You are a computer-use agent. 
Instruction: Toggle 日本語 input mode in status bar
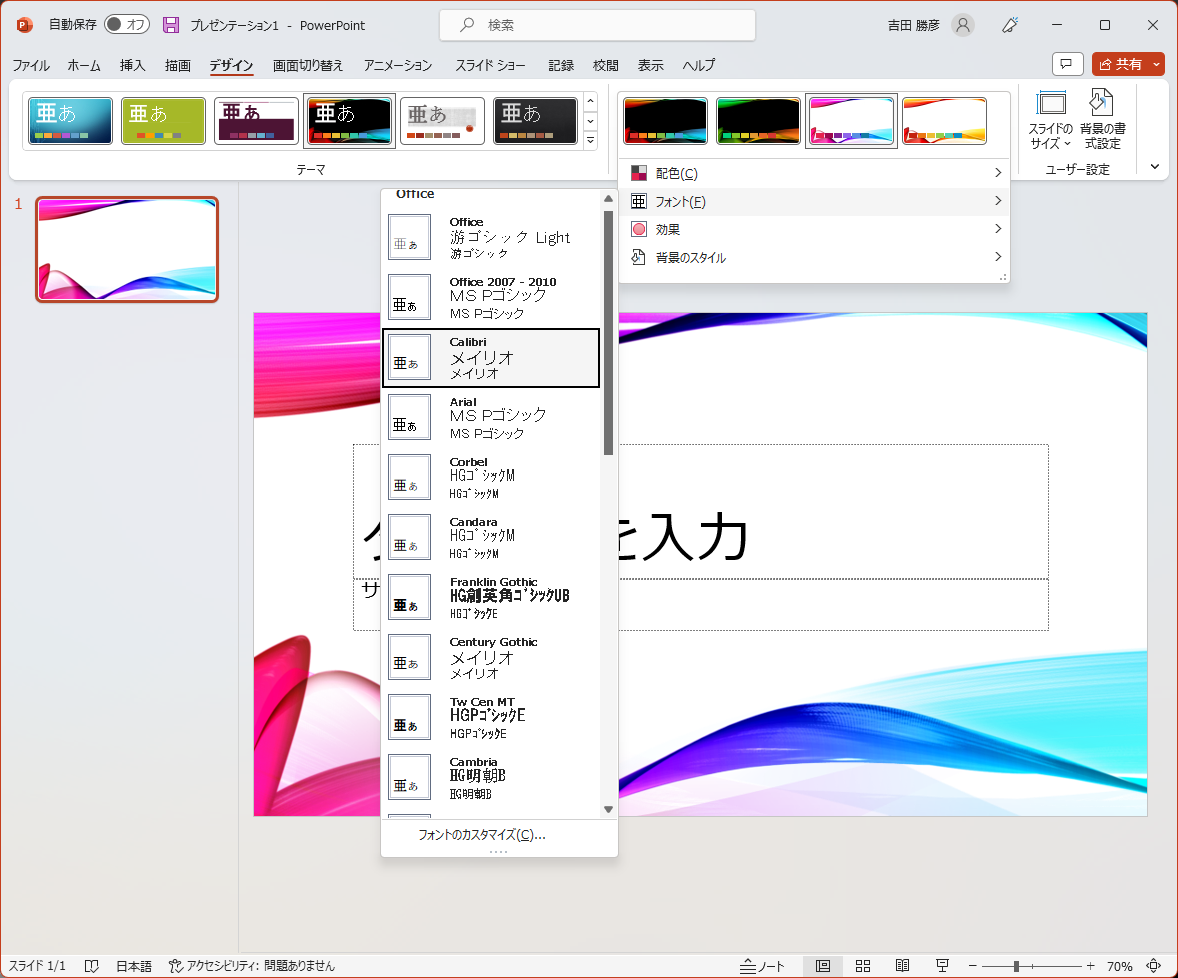pos(133,966)
